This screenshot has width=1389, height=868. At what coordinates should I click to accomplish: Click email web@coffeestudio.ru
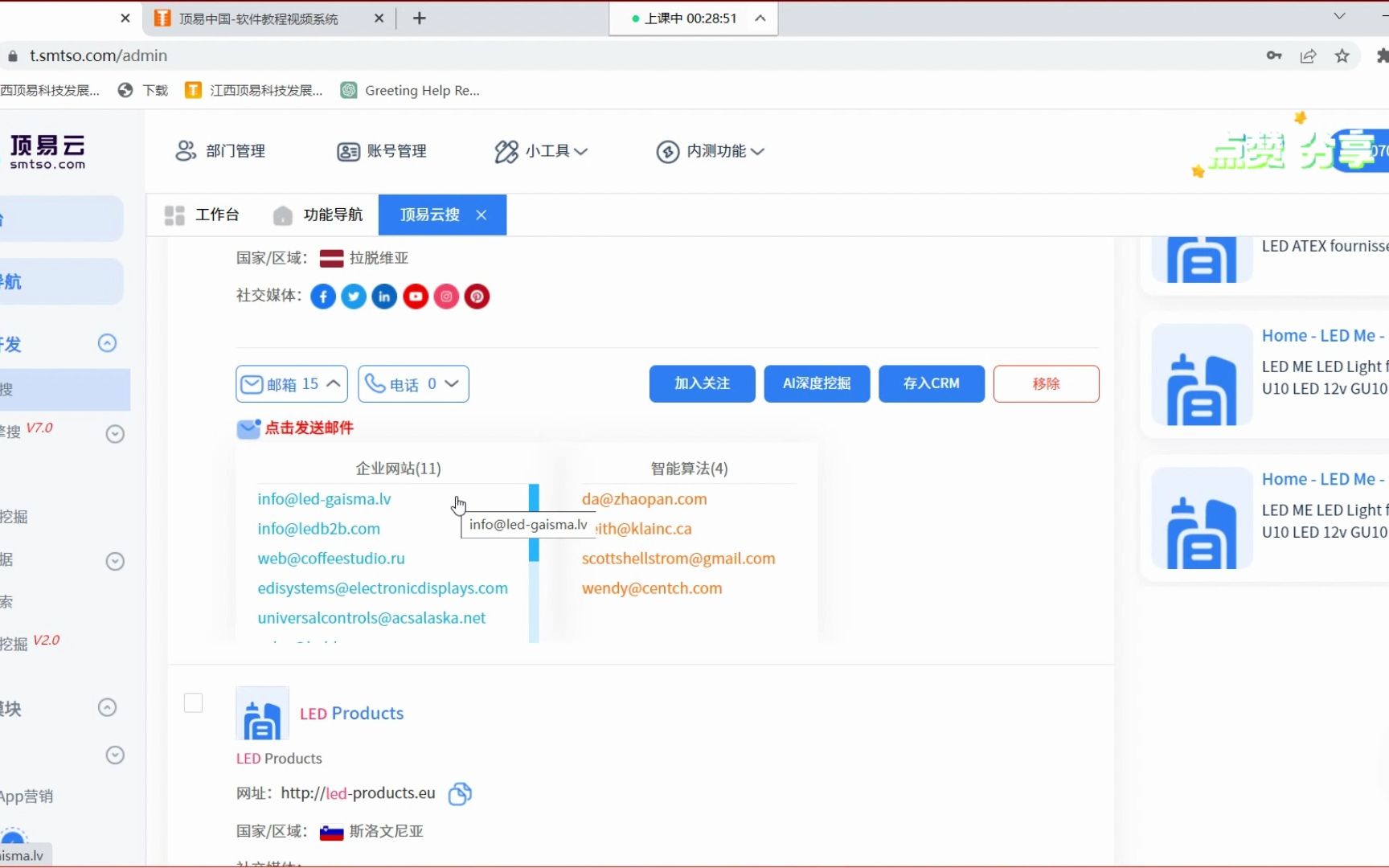click(331, 559)
